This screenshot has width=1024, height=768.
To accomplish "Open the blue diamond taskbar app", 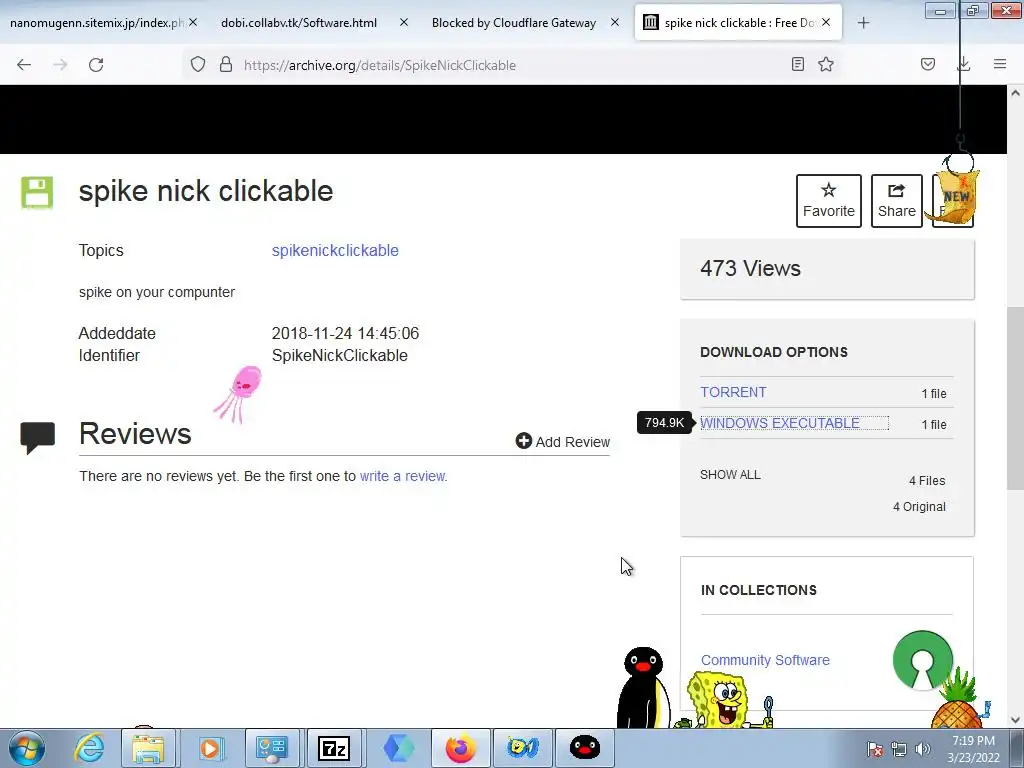I will 398,748.
